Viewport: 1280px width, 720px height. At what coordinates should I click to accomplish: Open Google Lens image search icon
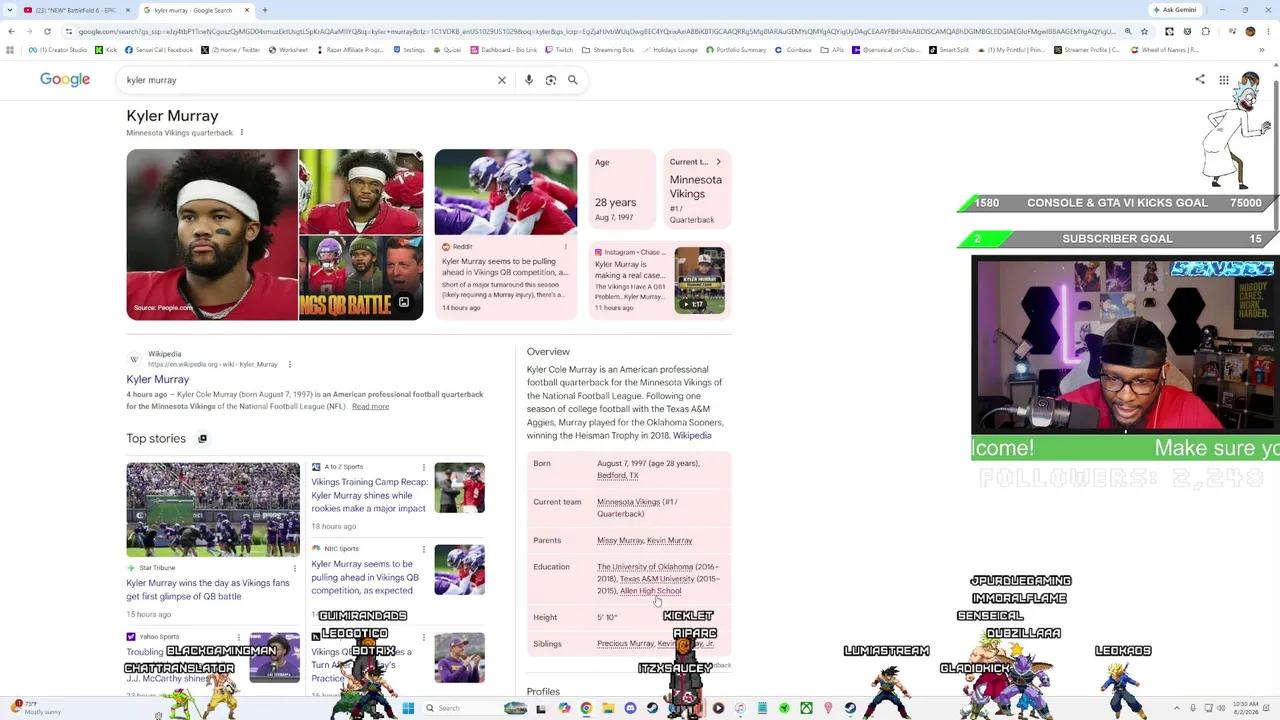[551, 80]
